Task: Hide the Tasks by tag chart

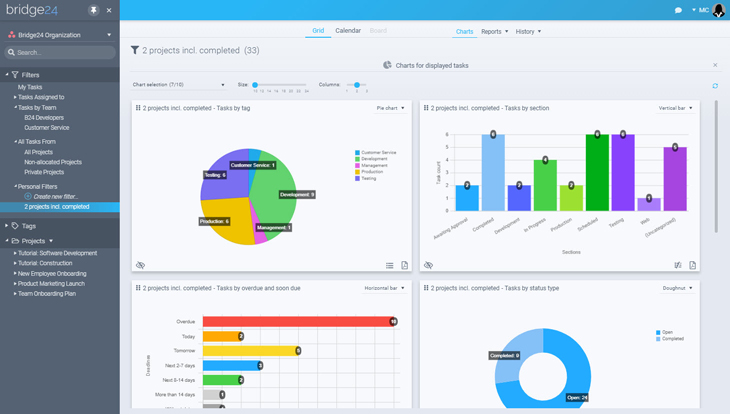Action: [140, 265]
